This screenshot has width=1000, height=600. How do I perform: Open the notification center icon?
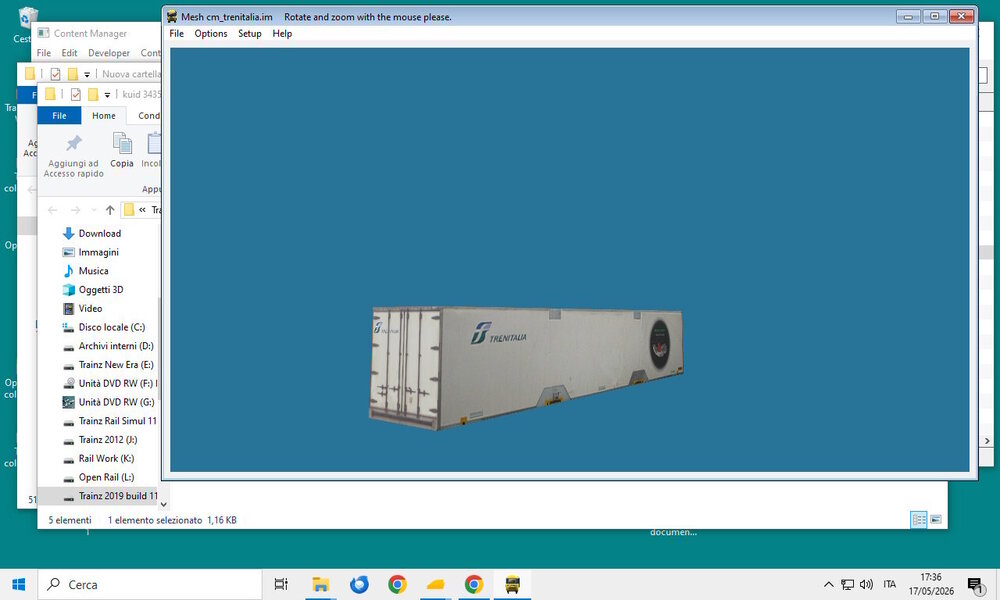tap(974, 585)
